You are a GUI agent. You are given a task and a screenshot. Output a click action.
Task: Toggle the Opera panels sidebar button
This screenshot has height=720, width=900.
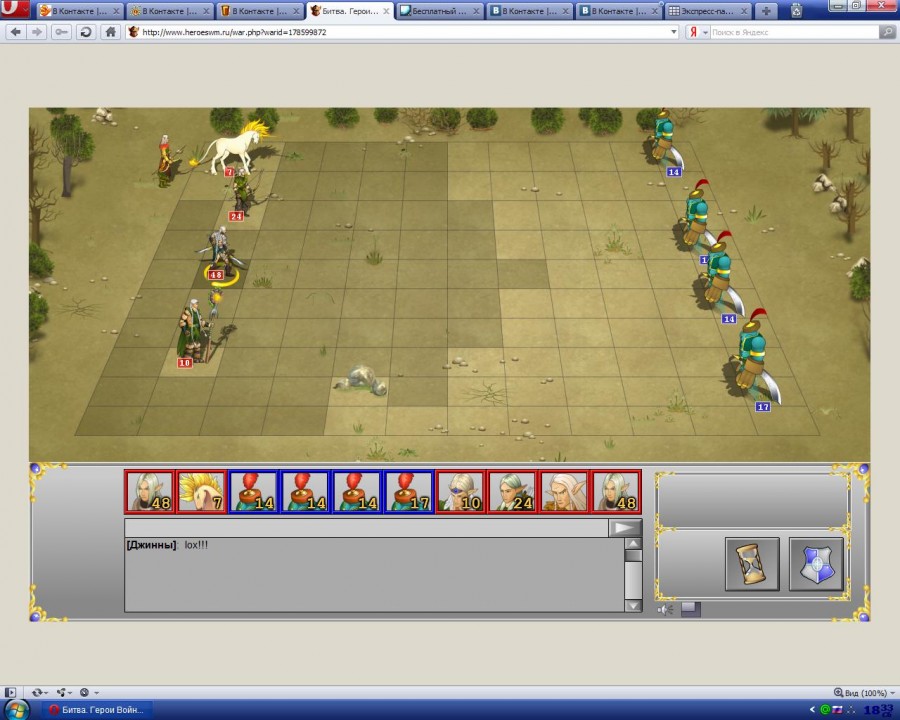coord(10,692)
